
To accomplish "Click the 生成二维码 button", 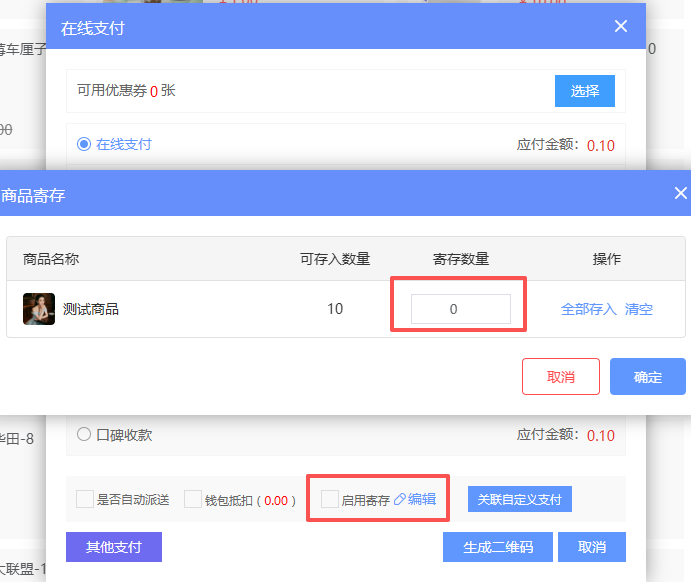I will tap(498, 547).
